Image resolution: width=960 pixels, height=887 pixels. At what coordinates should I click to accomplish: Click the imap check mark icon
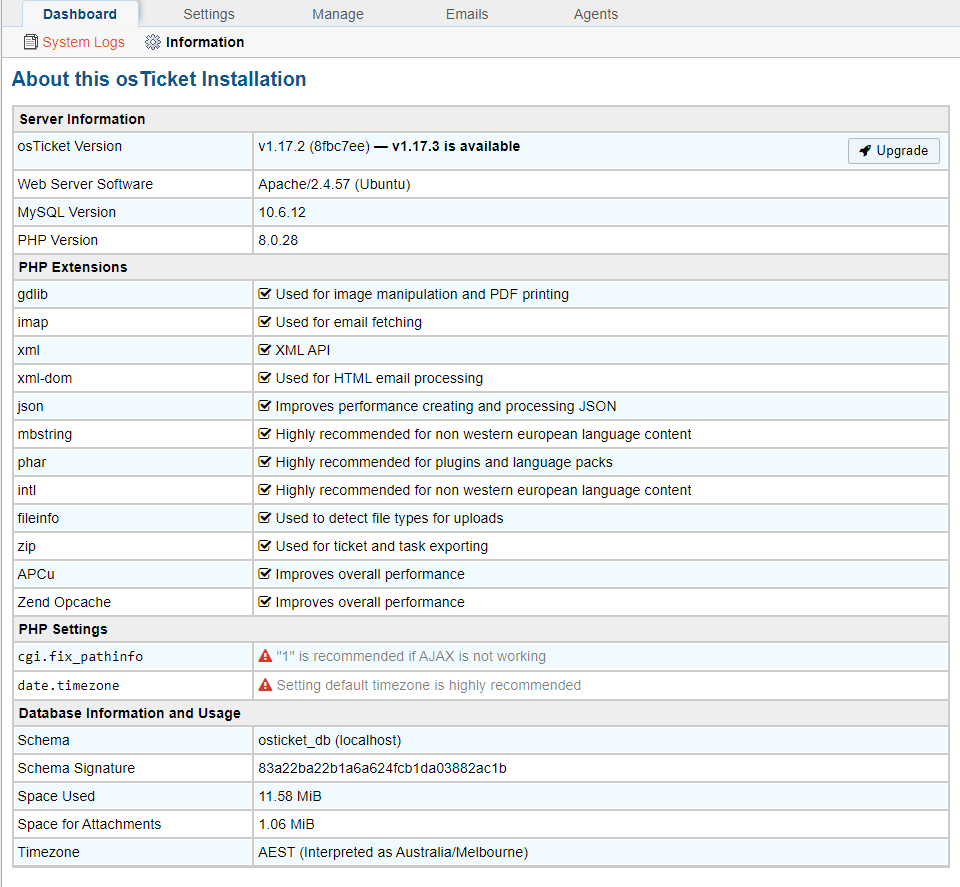264,322
